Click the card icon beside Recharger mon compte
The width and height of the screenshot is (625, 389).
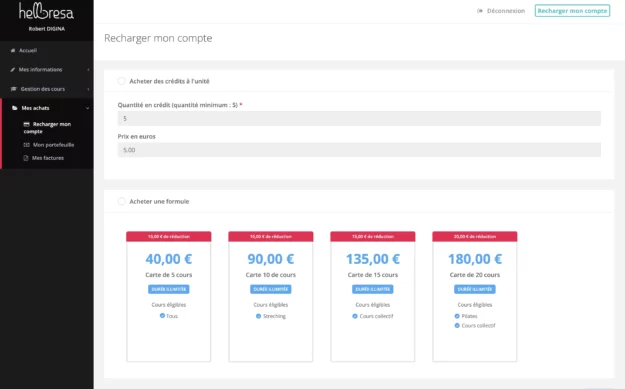tap(27, 124)
